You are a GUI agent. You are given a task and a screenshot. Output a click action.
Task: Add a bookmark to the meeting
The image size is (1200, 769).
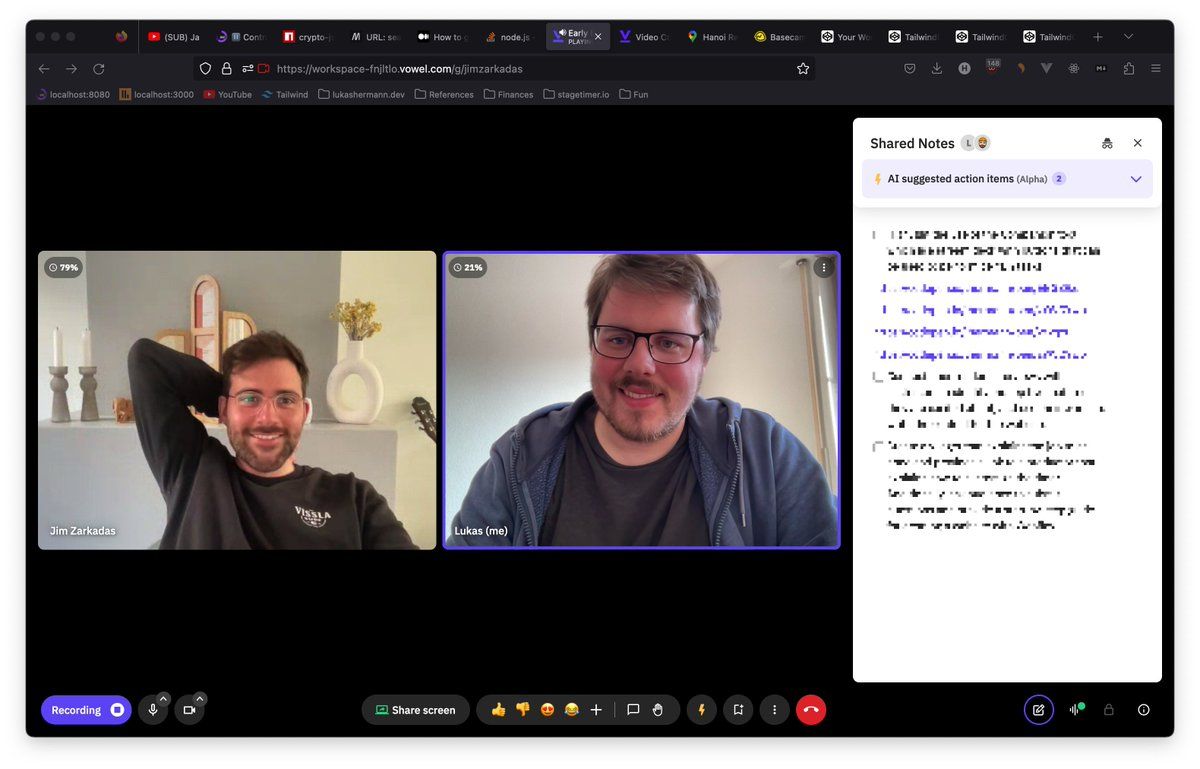point(738,710)
